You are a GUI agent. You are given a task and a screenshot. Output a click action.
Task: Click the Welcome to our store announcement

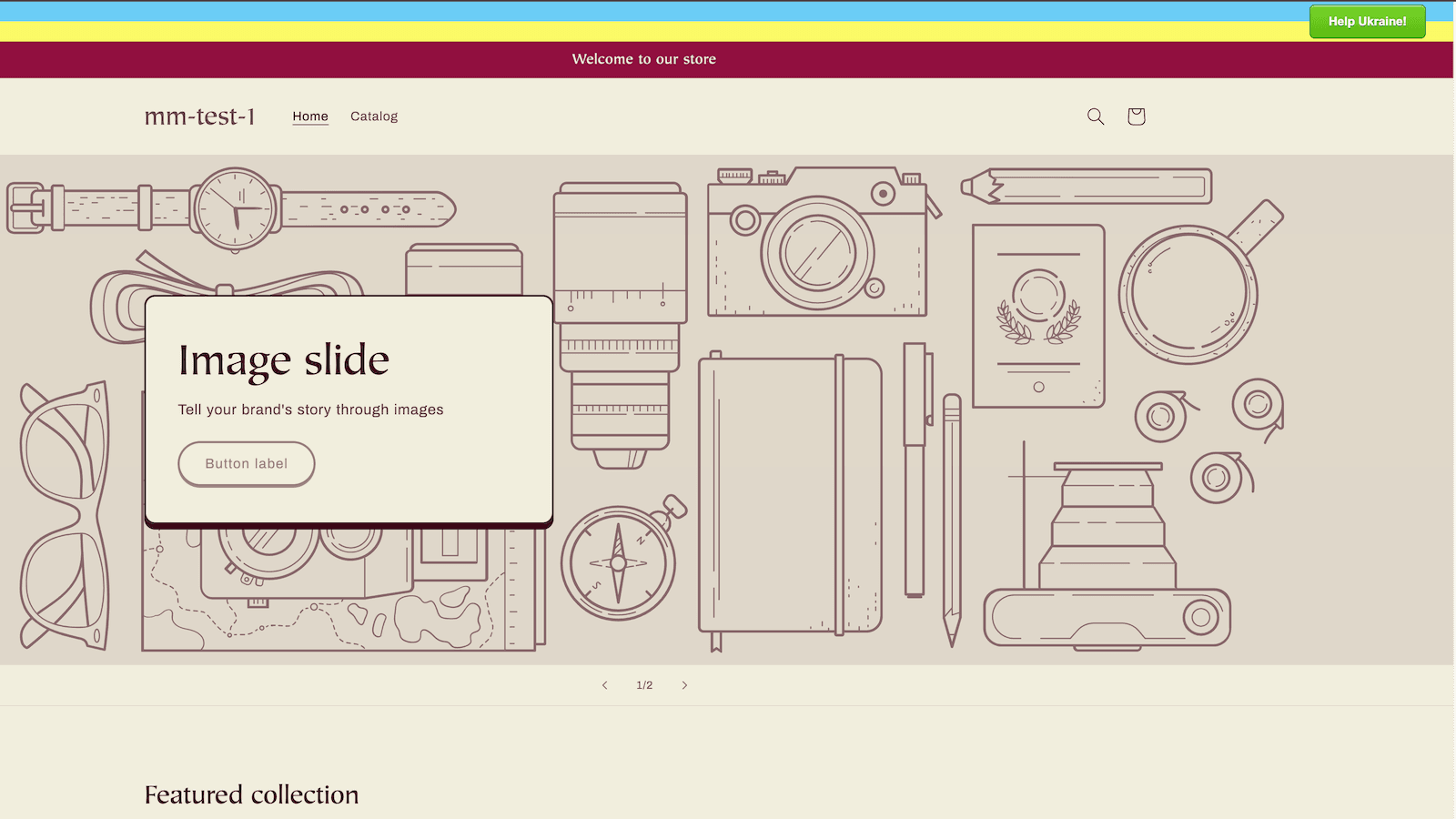643,59
